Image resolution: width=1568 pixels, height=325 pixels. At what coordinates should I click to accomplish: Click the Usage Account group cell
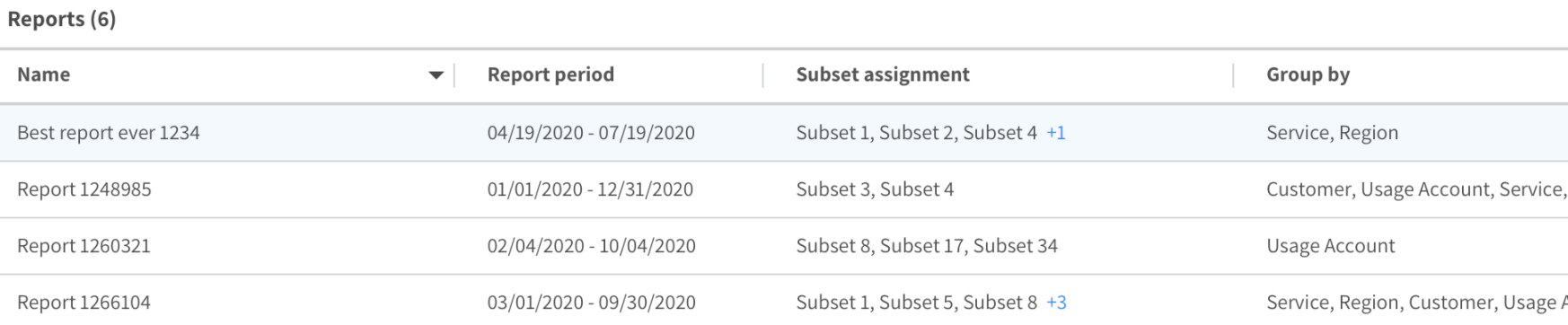click(1330, 246)
